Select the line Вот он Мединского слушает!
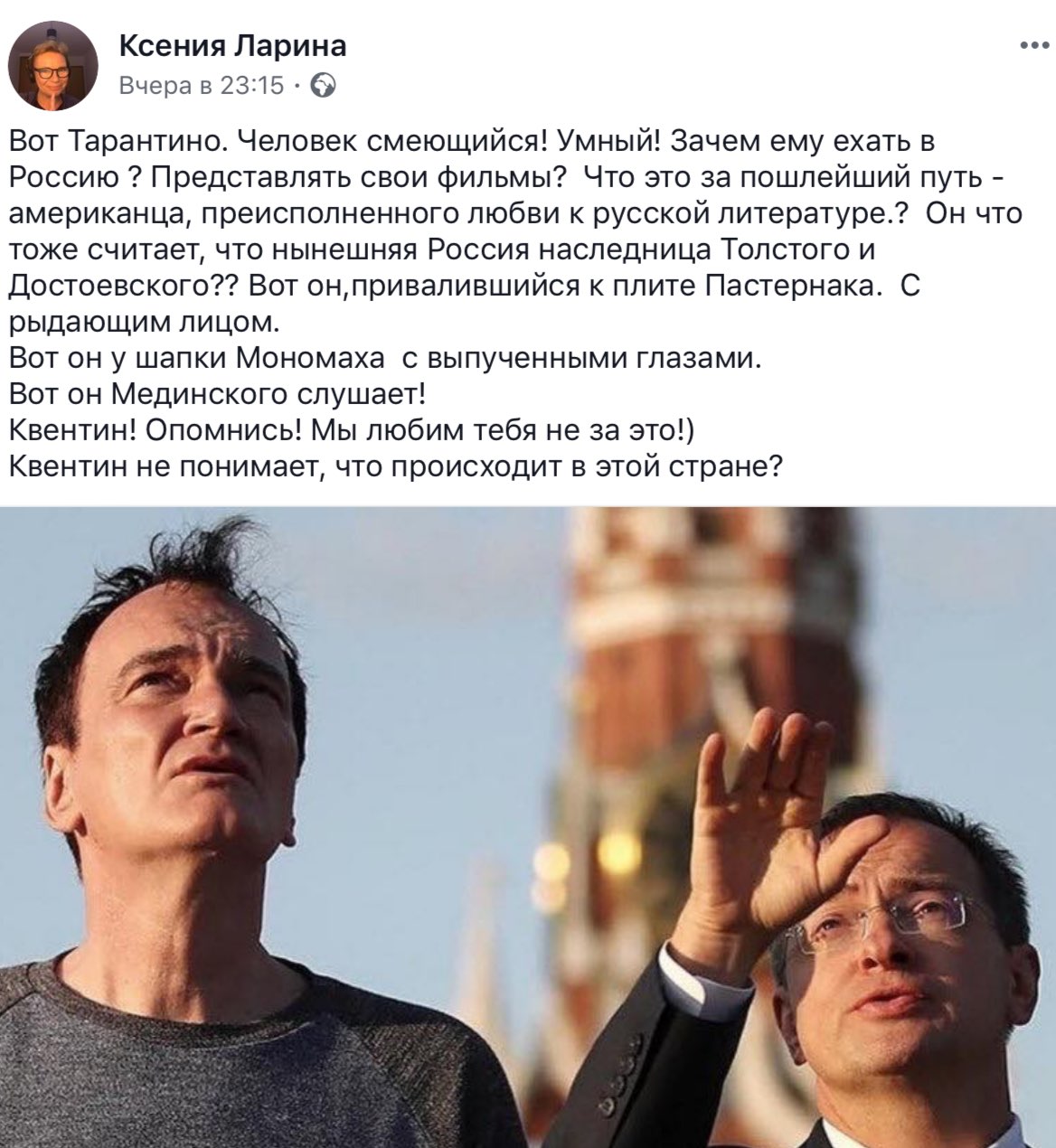Viewport: 1056px width, 1148px height. (x=217, y=395)
